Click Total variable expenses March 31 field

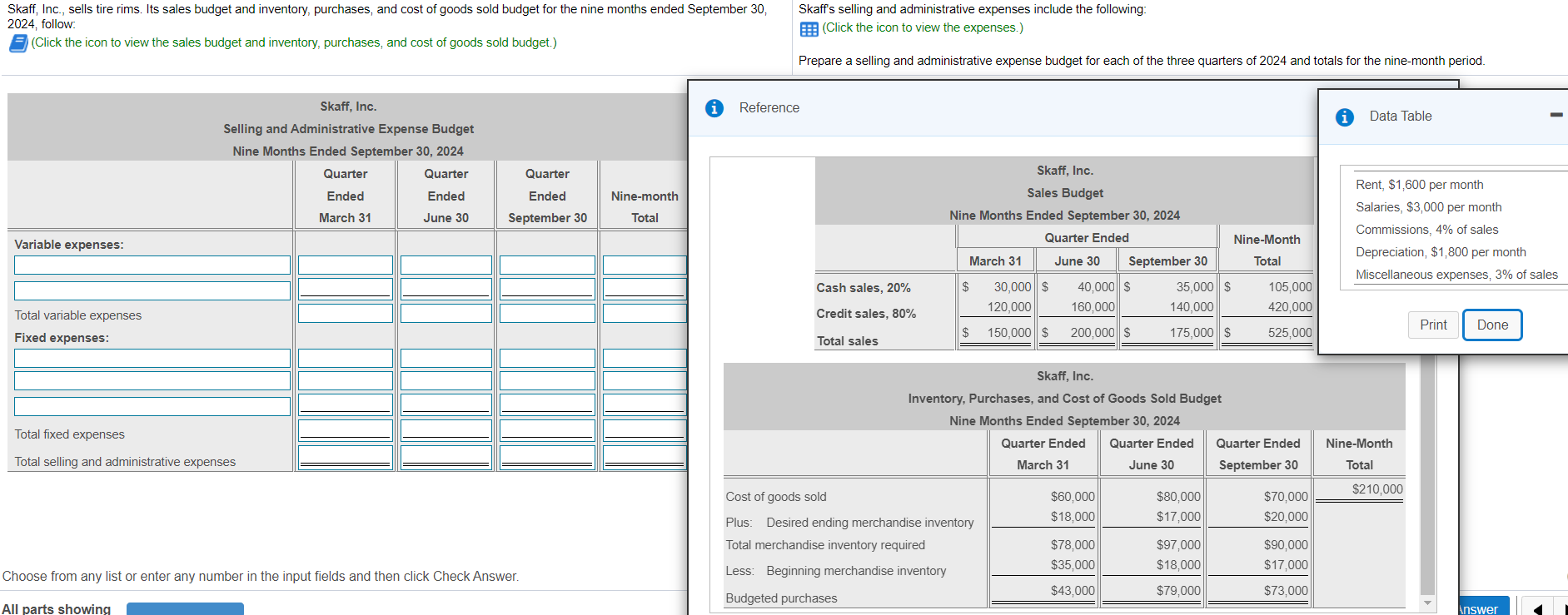(346, 314)
